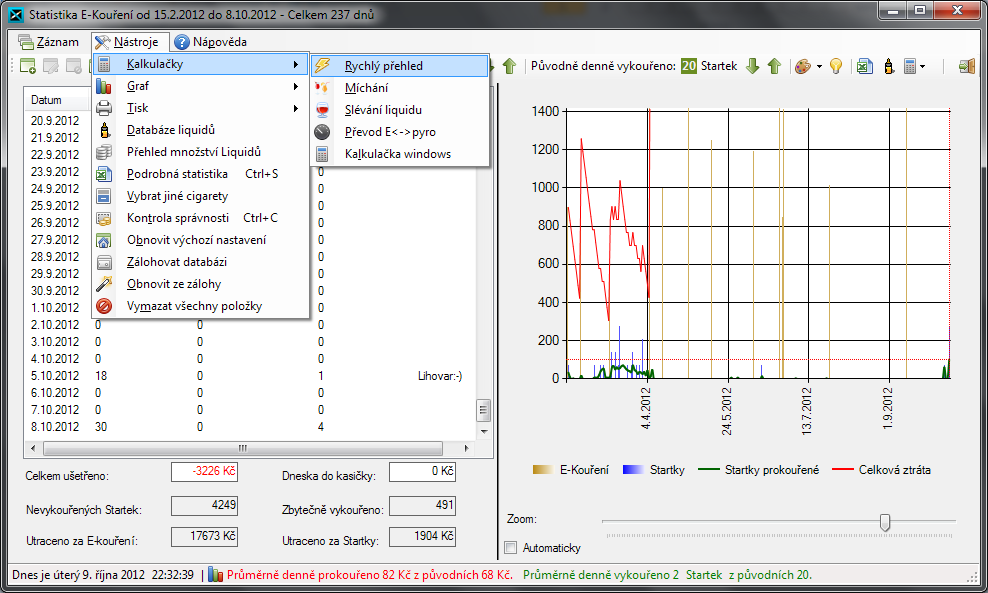This screenshot has height=593, width=988.
Task: Click the table's scroll down arrow
Action: (483, 432)
